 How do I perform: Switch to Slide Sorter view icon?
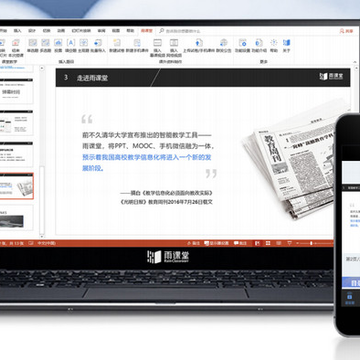[x=268, y=243]
